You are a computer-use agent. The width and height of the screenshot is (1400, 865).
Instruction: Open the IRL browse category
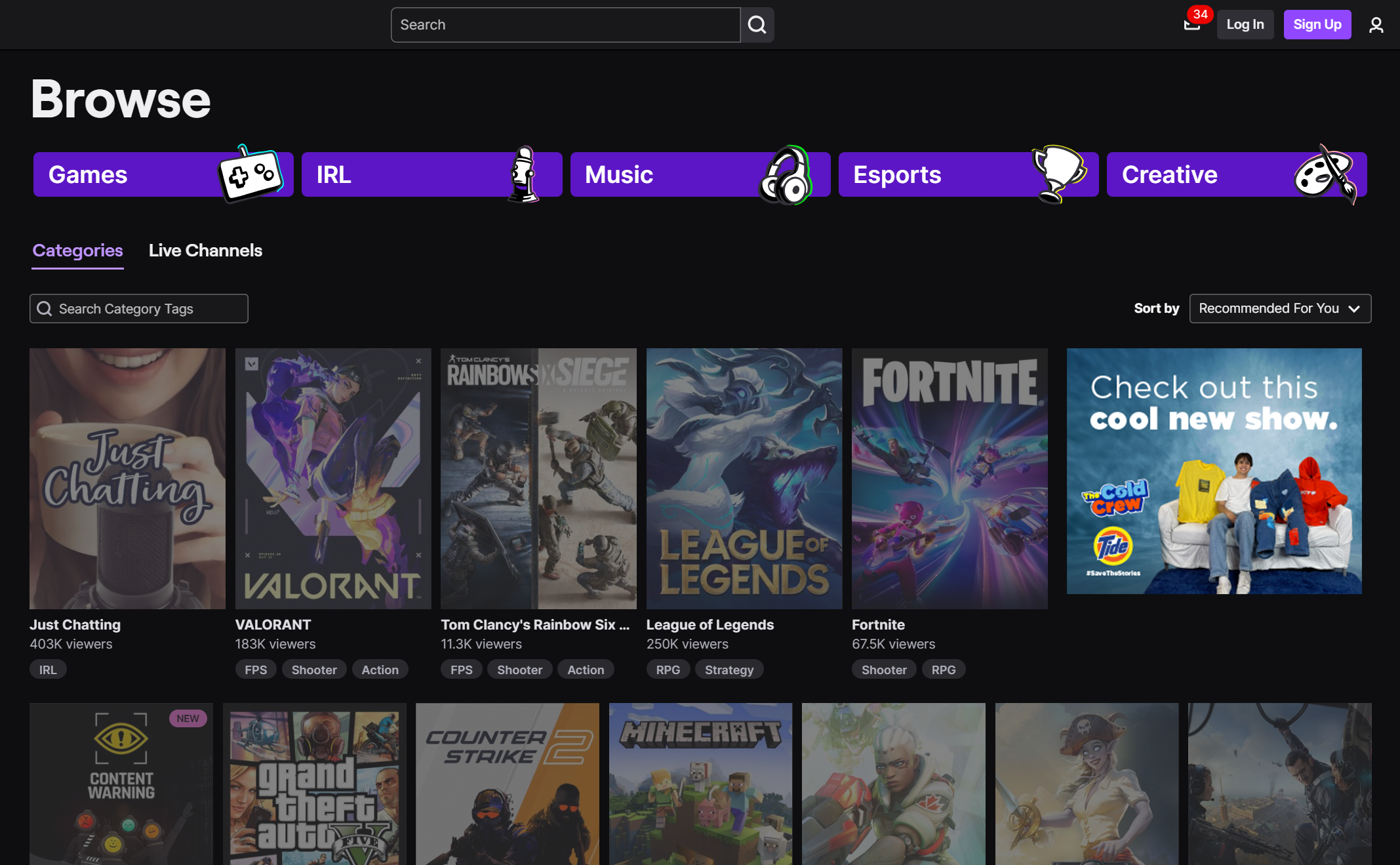point(431,174)
